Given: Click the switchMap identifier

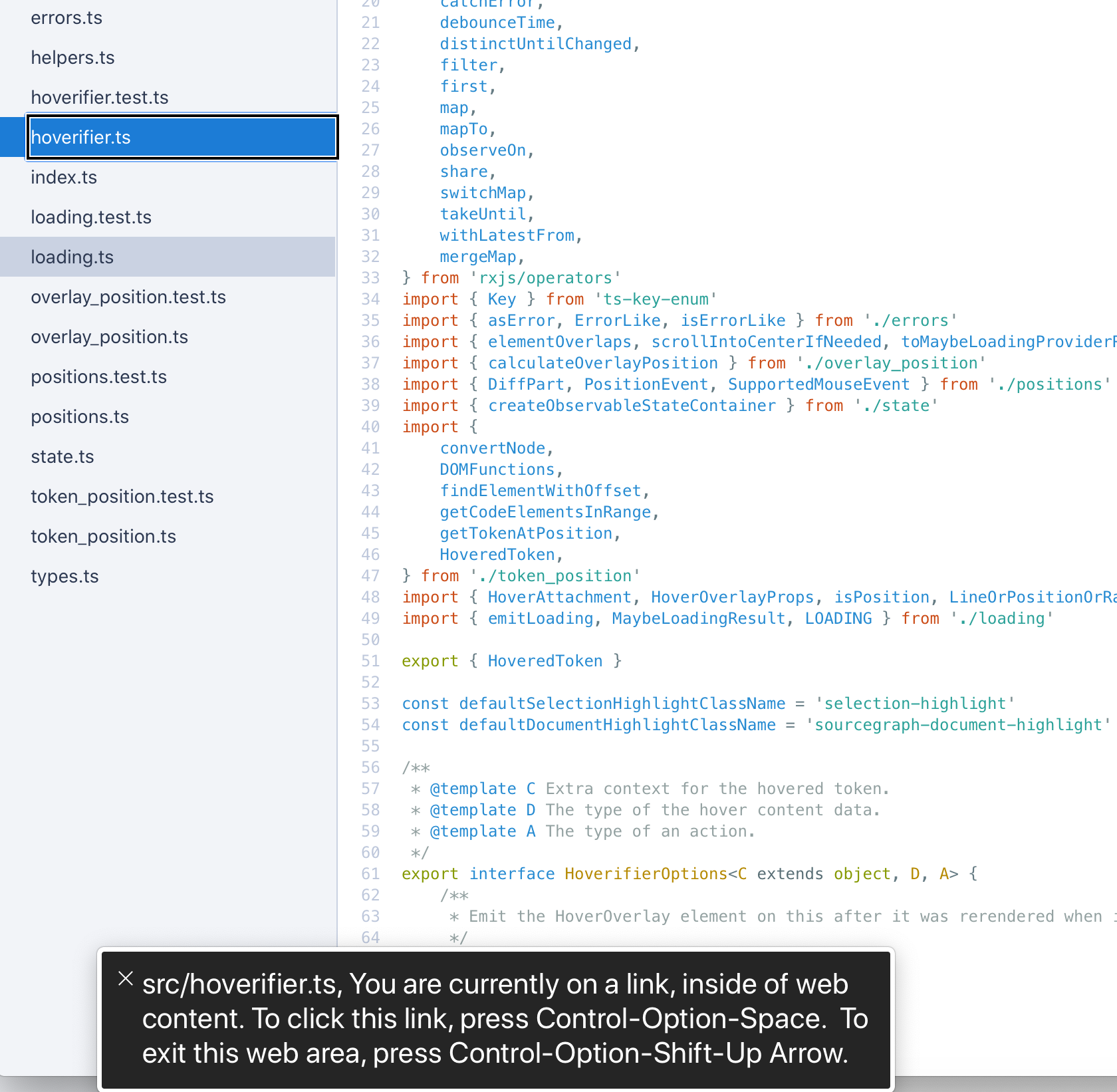Looking at the screenshot, I should click(x=483, y=193).
